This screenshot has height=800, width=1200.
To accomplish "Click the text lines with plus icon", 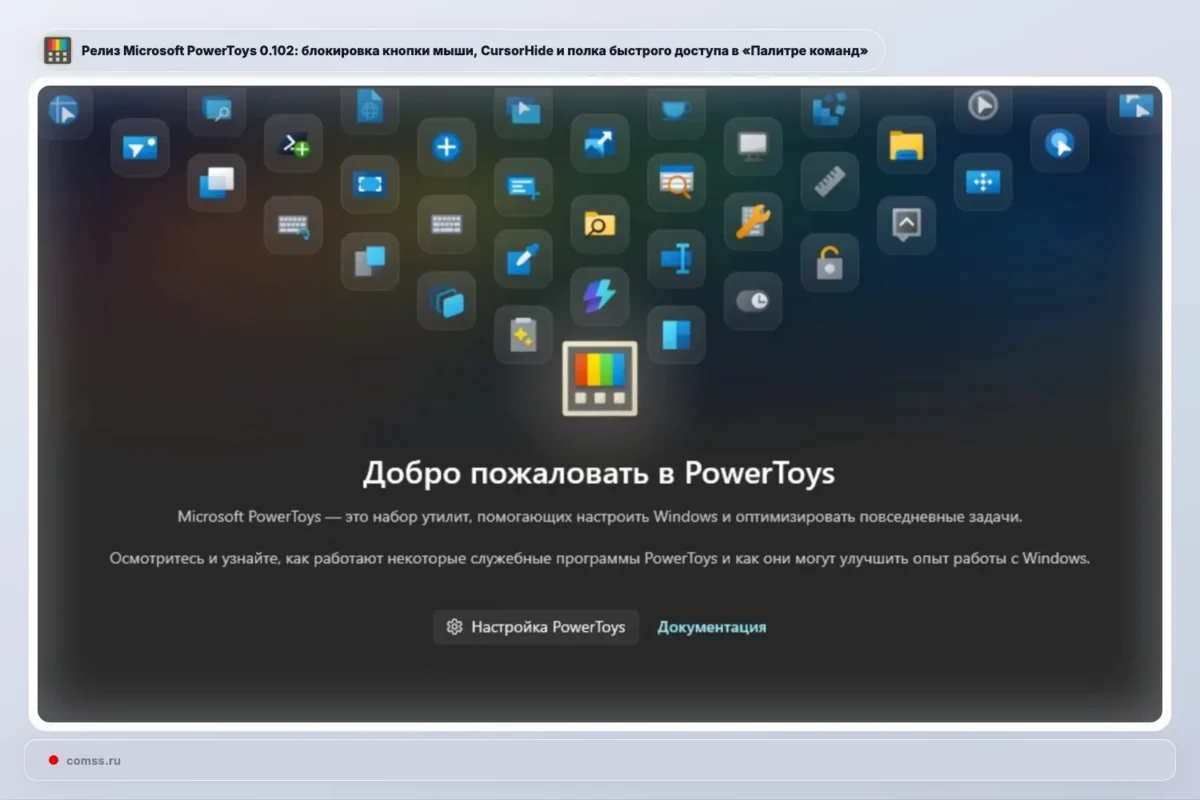I will click(523, 186).
